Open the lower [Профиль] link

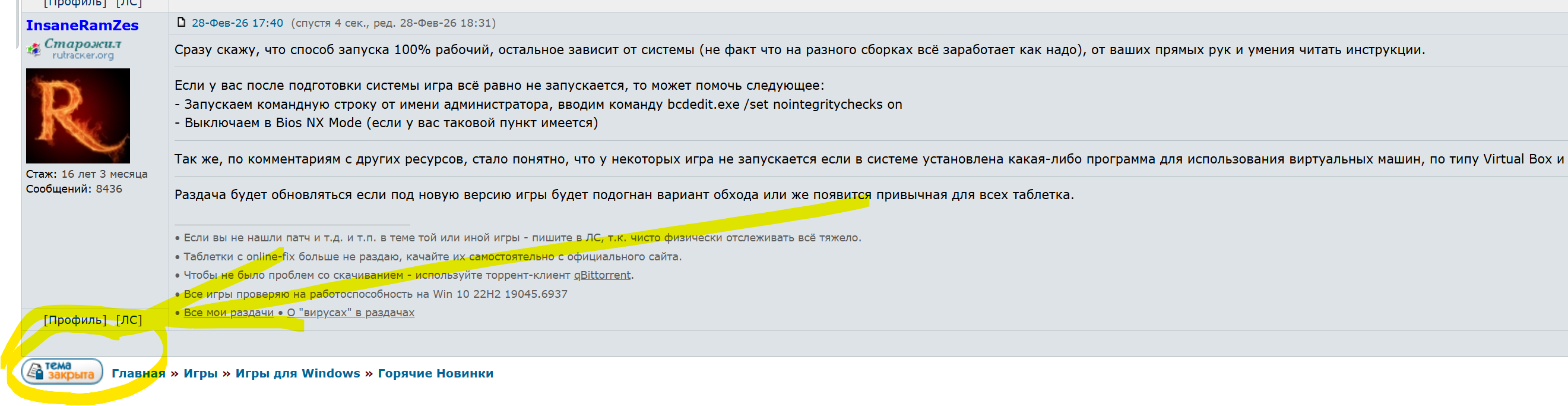tap(75, 320)
